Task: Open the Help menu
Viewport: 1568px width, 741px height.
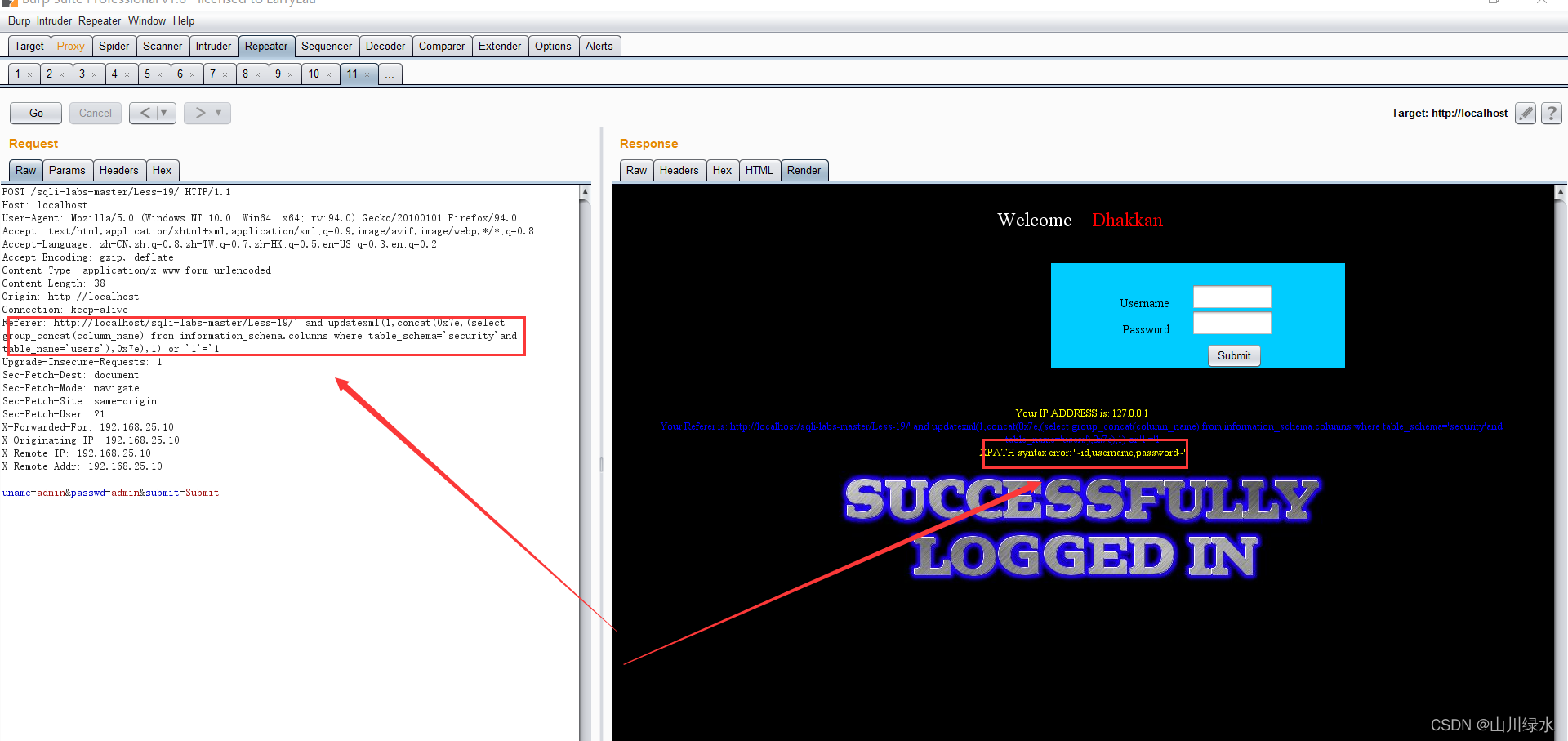Action: click(184, 20)
